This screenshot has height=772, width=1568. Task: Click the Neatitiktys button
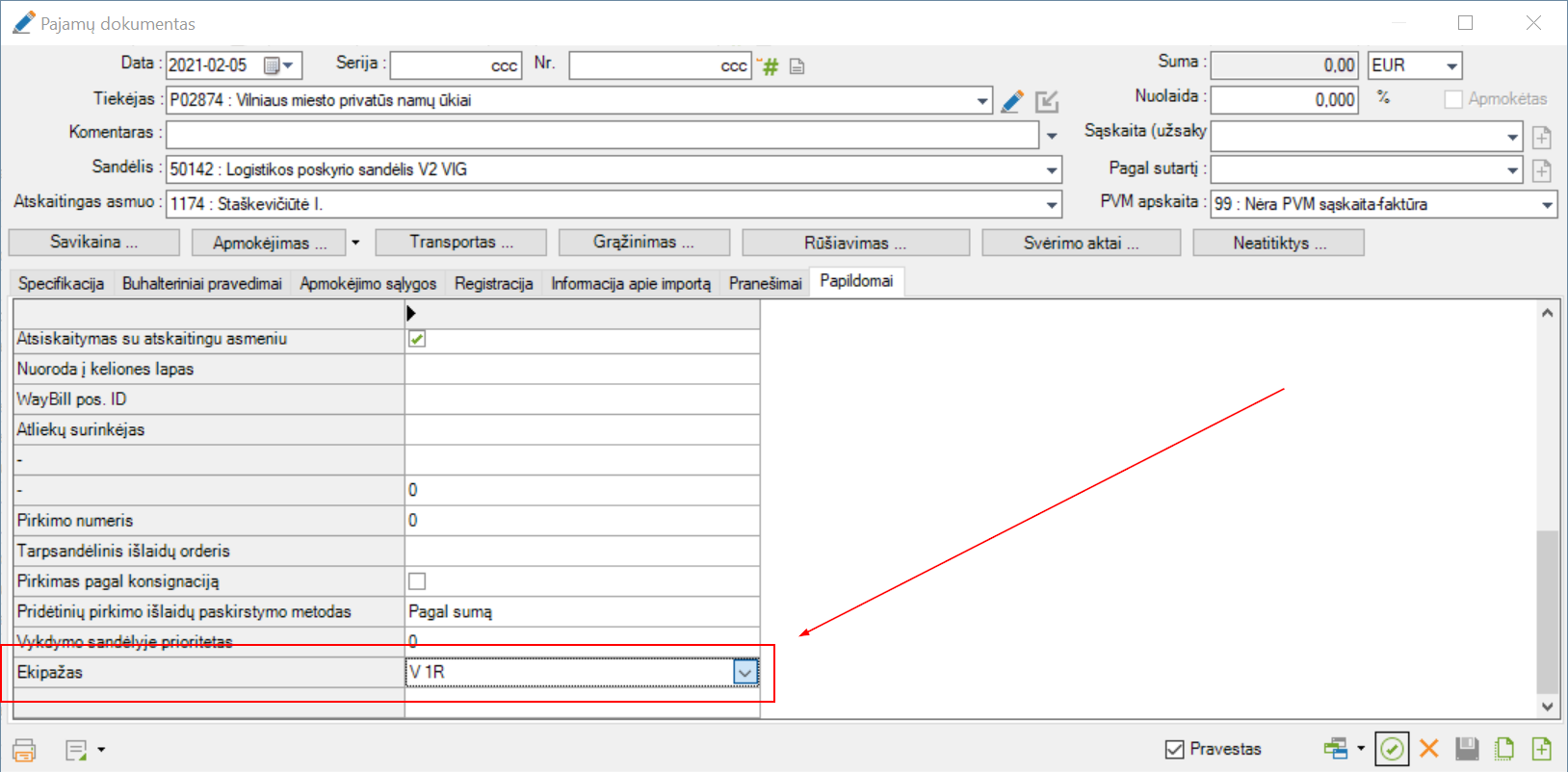pos(1279,243)
